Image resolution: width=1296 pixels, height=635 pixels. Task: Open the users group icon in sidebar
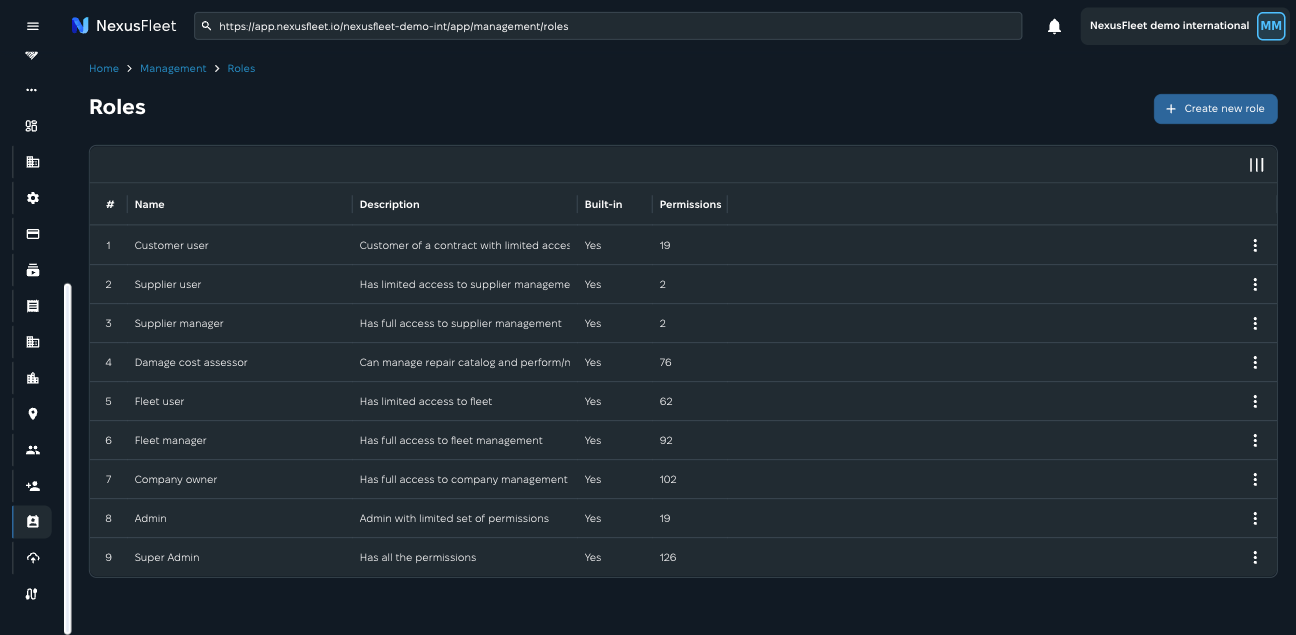pyautogui.click(x=32, y=449)
